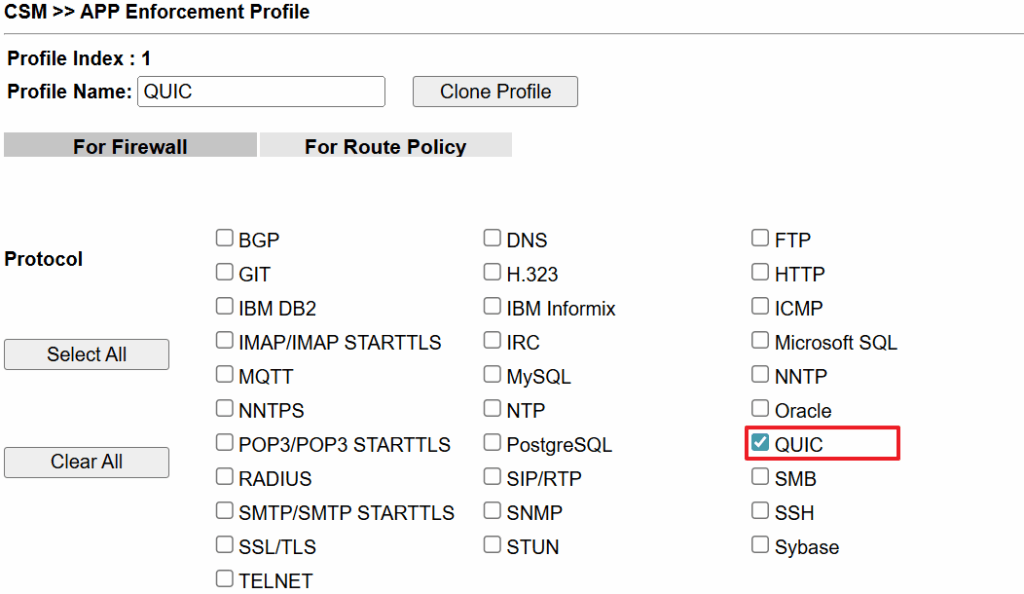Enable the BGP protocol checkbox
Viewport: 1024px width, 594px height.
coord(225,239)
